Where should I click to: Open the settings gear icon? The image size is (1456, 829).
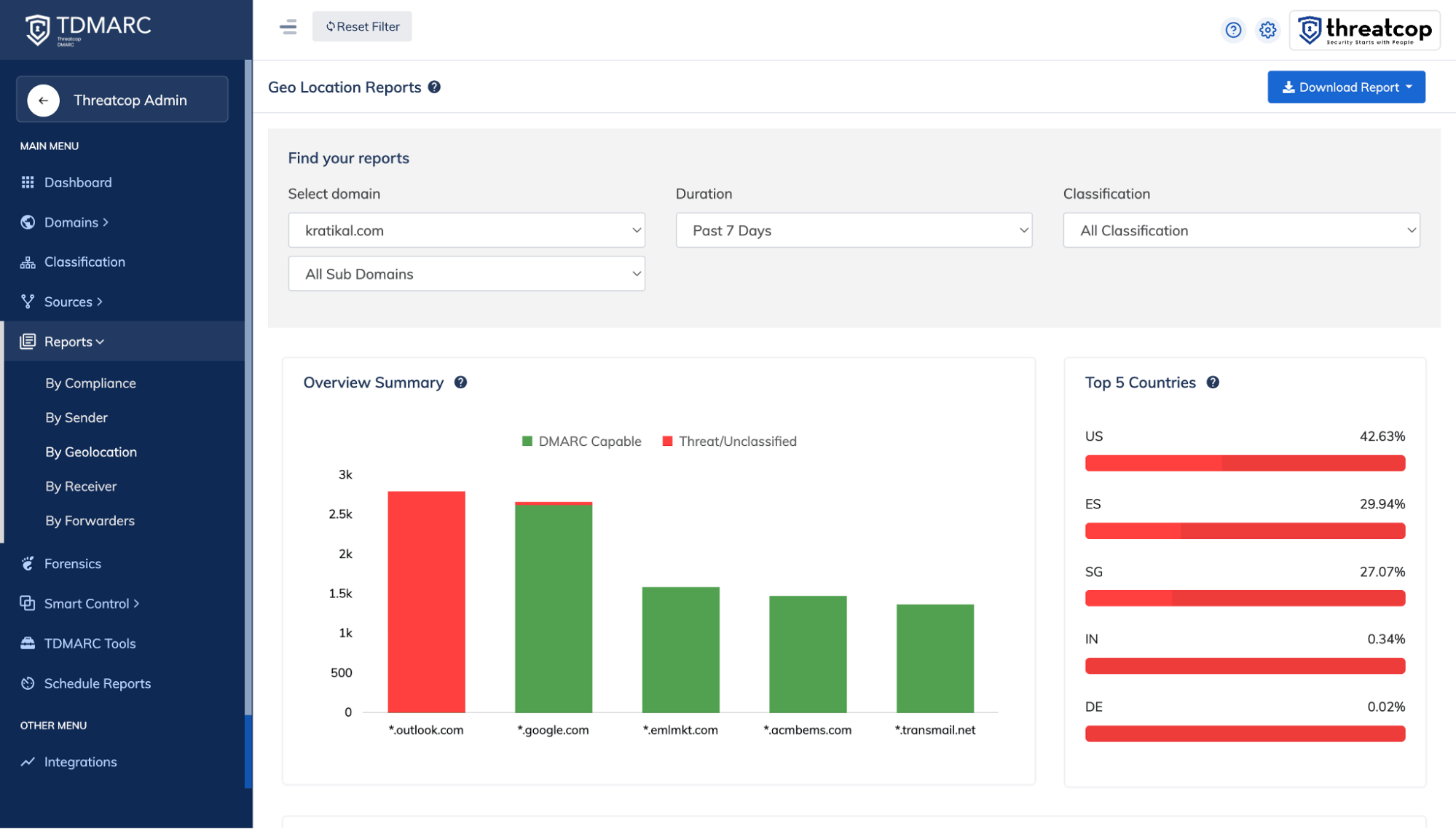[x=1267, y=30]
